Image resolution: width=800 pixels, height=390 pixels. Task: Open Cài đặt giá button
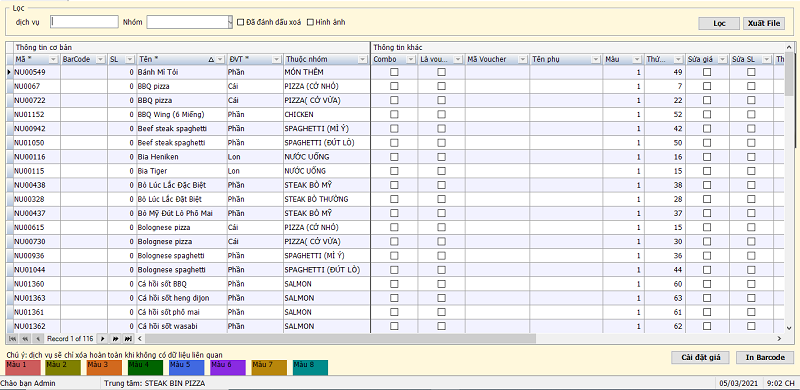click(701, 357)
